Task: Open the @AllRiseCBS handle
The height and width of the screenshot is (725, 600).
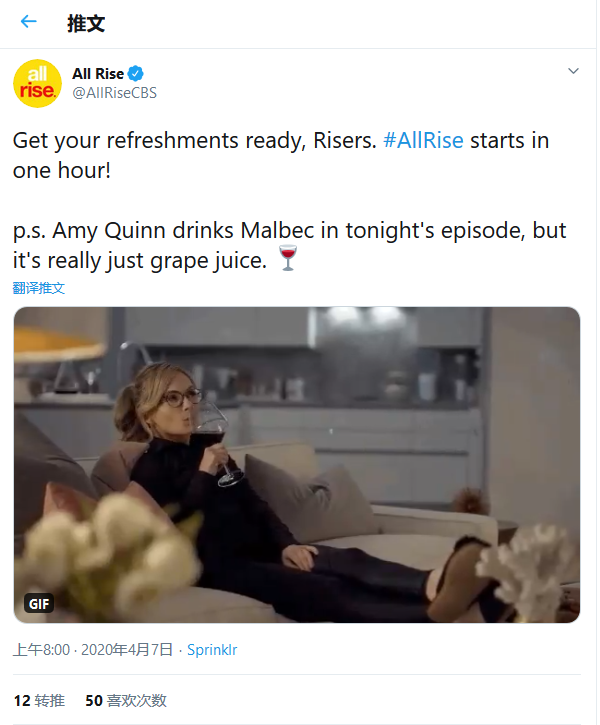Action: point(115,93)
